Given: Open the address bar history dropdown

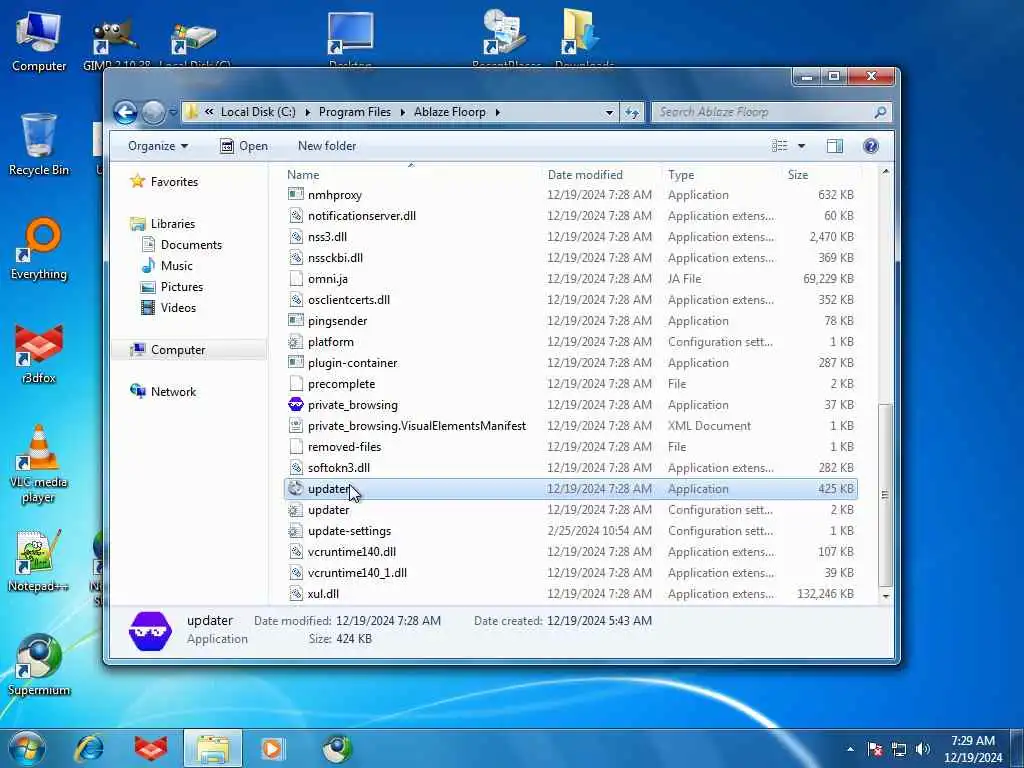Looking at the screenshot, I should [609, 112].
